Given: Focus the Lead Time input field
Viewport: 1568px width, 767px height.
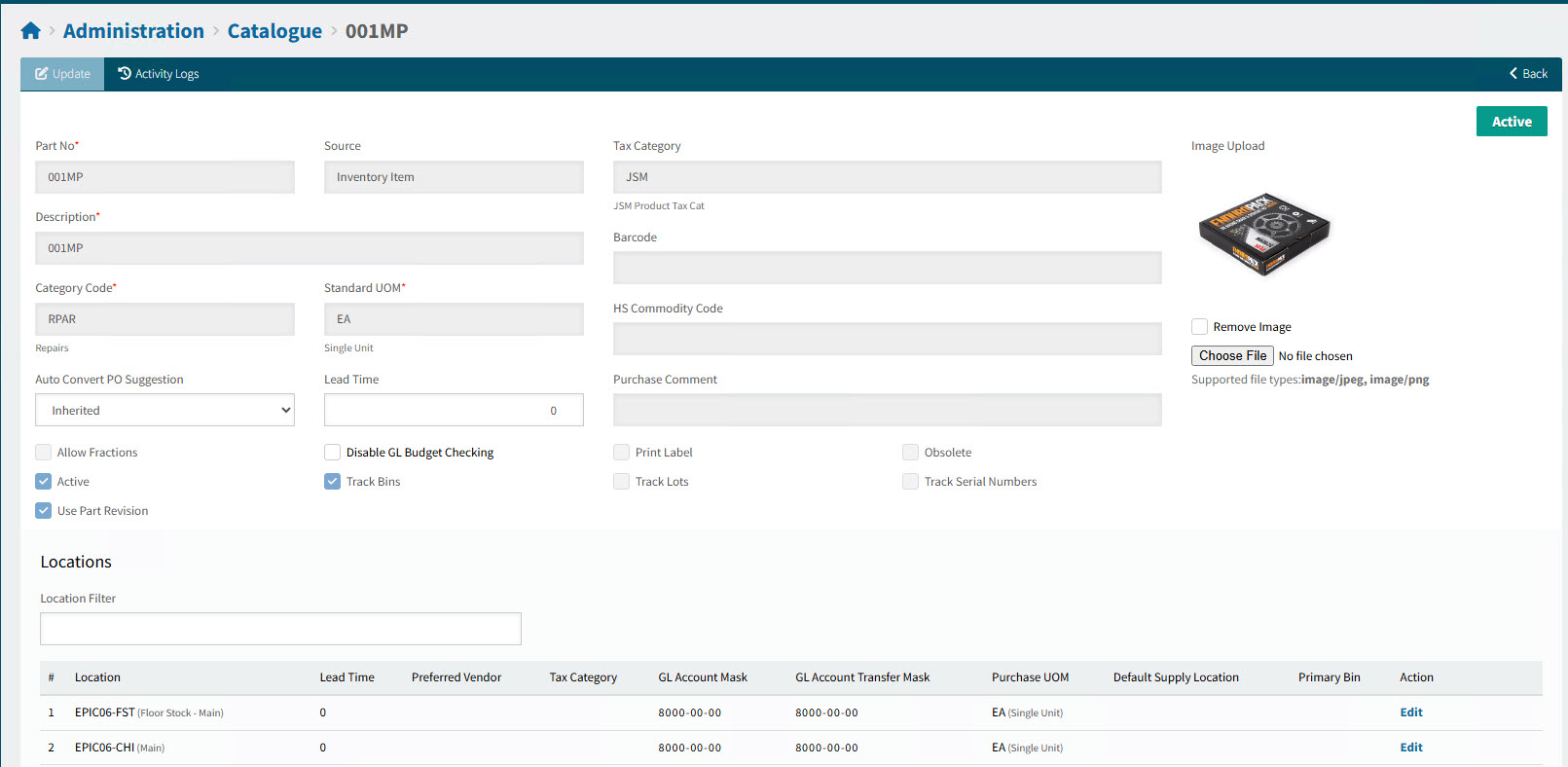Looking at the screenshot, I should pos(453,411).
